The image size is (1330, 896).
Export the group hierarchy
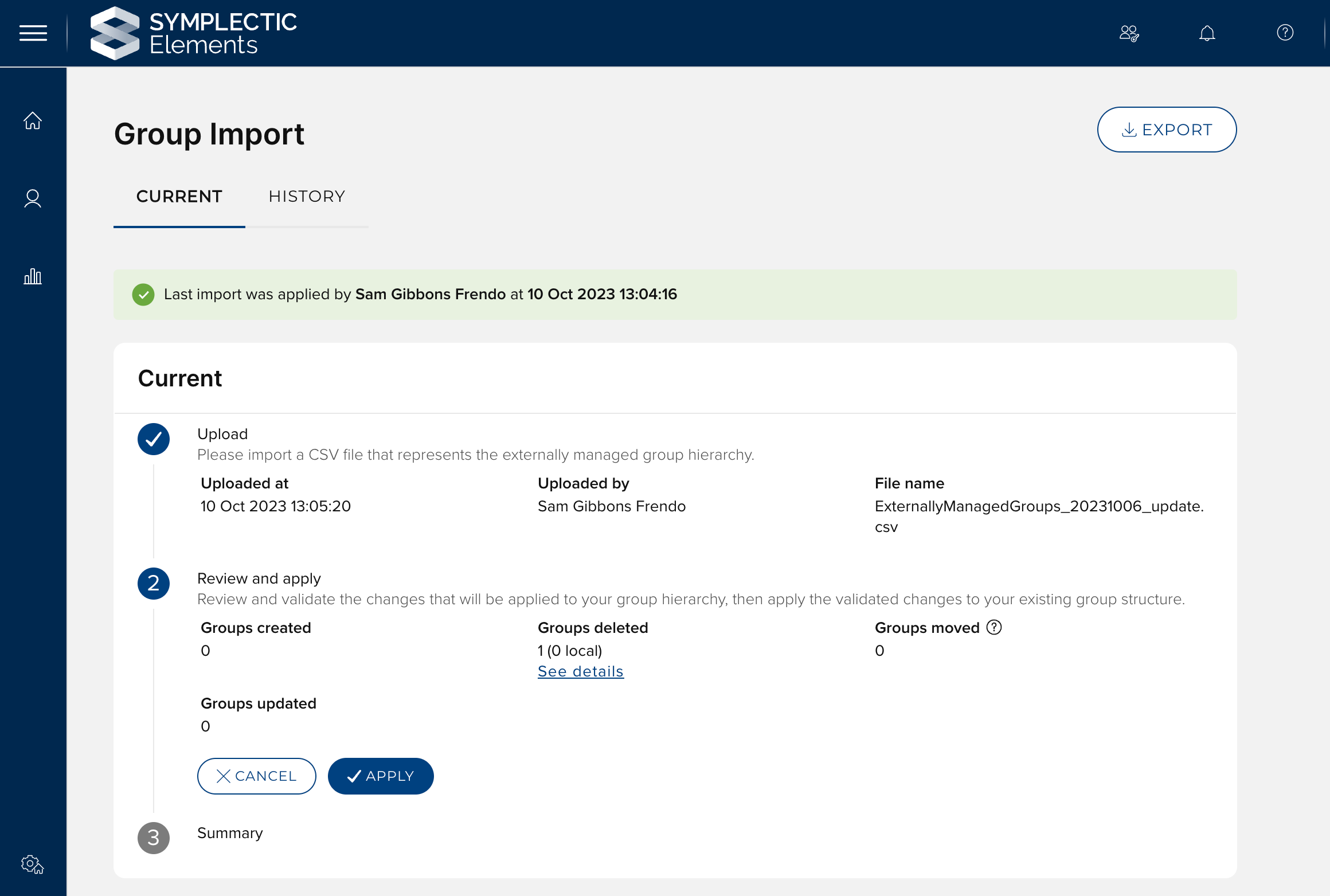(1167, 130)
